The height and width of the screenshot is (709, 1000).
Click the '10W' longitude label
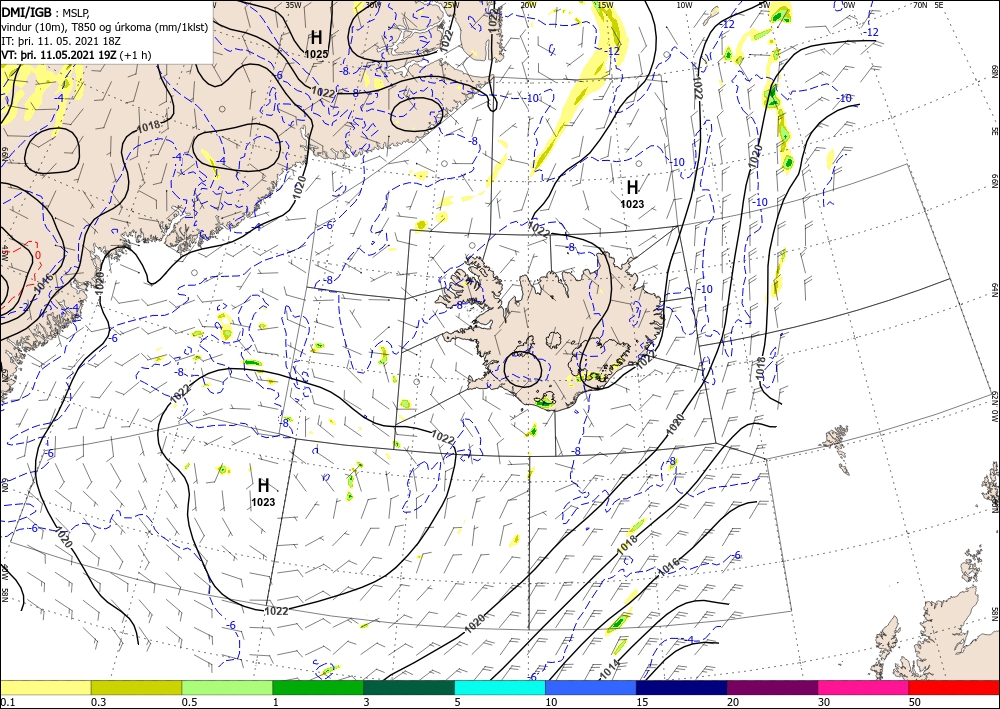(x=684, y=5)
